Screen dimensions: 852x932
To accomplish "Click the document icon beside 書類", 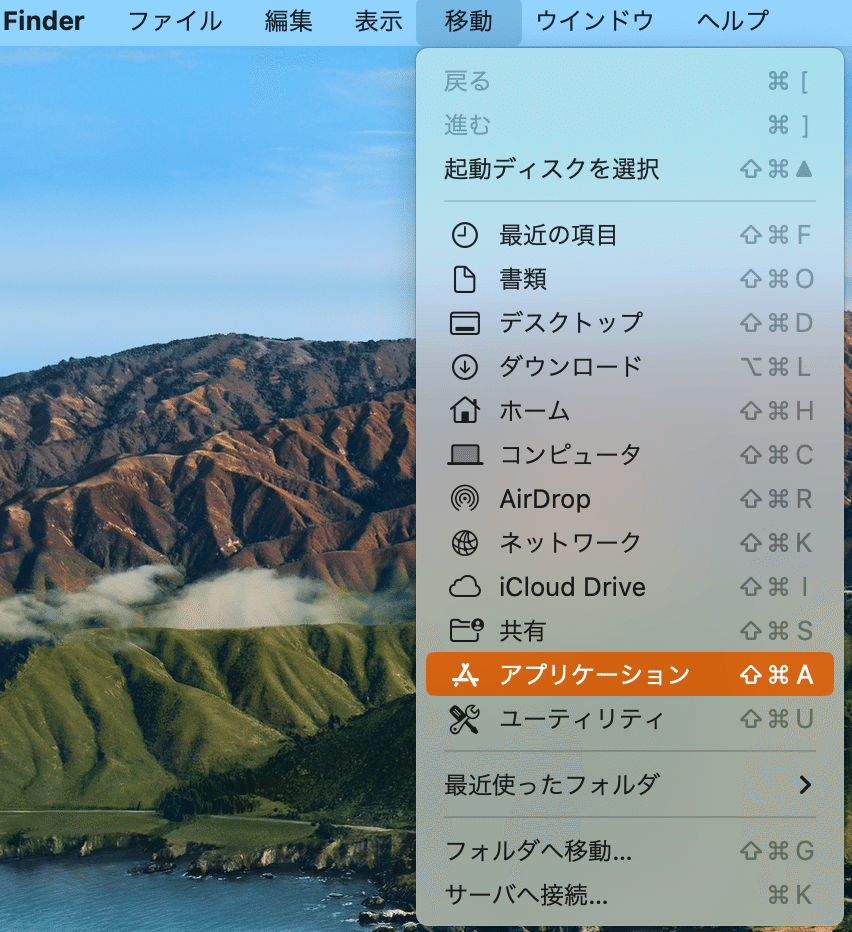I will pyautogui.click(x=464, y=279).
